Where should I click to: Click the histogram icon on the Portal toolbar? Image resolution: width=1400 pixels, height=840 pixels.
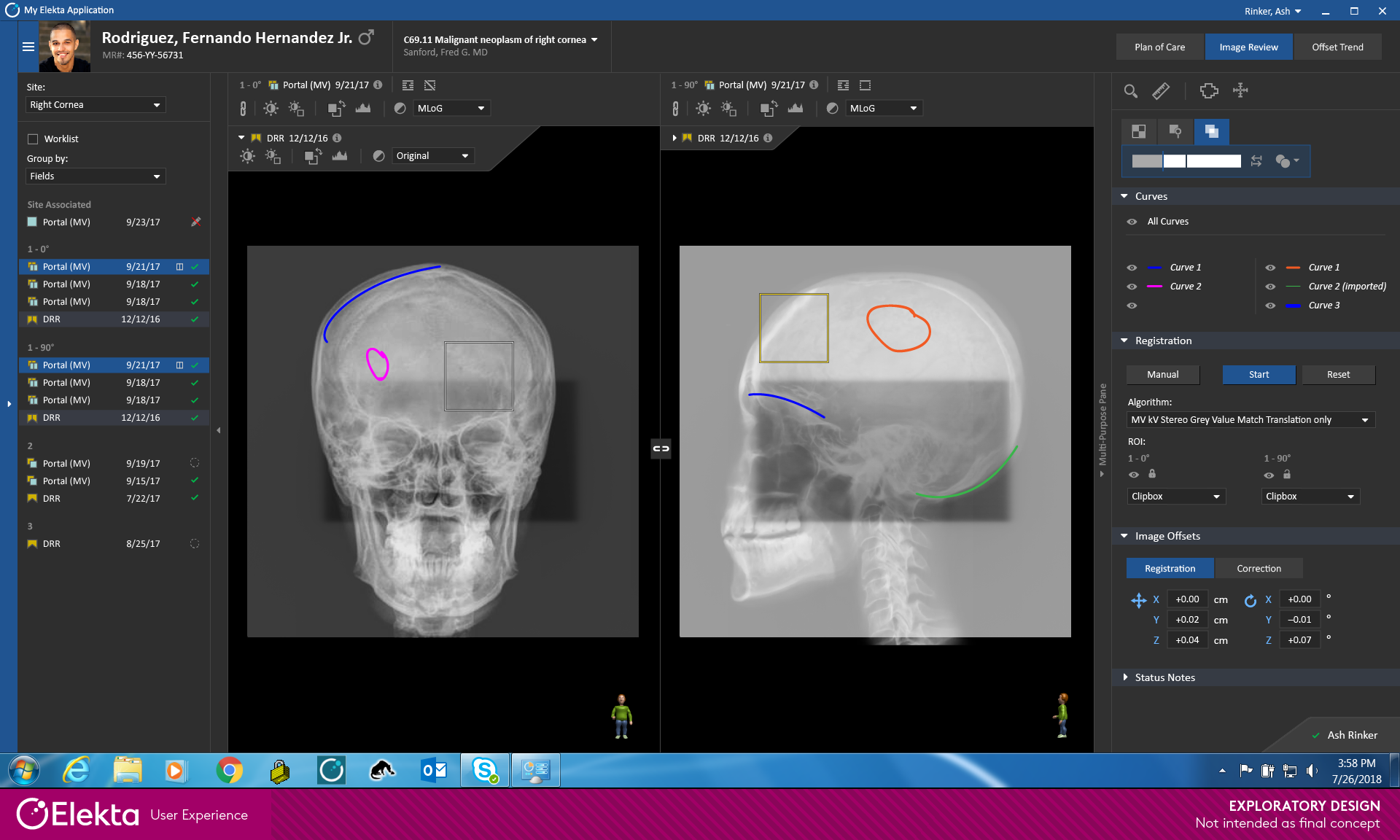tap(363, 108)
